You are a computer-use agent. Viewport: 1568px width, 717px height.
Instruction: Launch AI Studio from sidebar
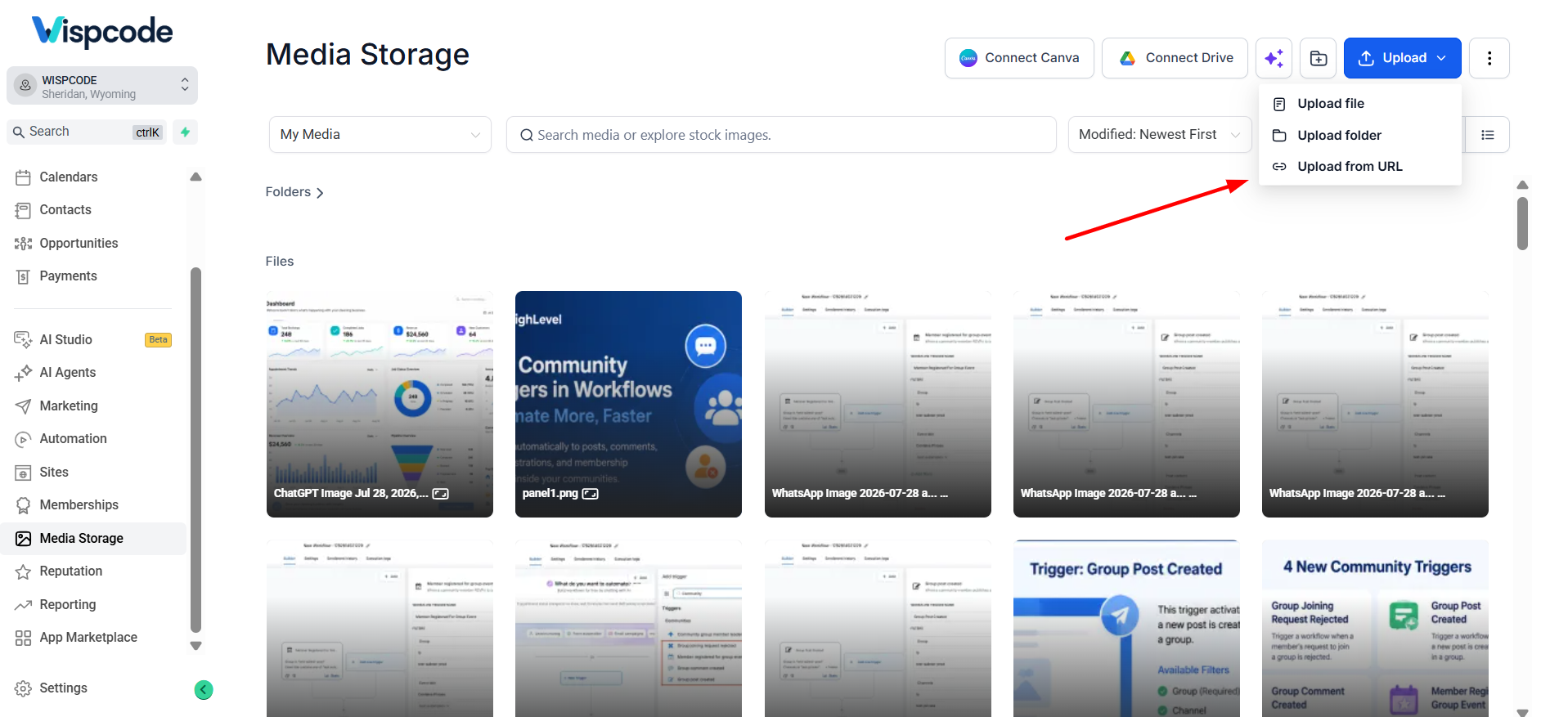click(x=65, y=340)
